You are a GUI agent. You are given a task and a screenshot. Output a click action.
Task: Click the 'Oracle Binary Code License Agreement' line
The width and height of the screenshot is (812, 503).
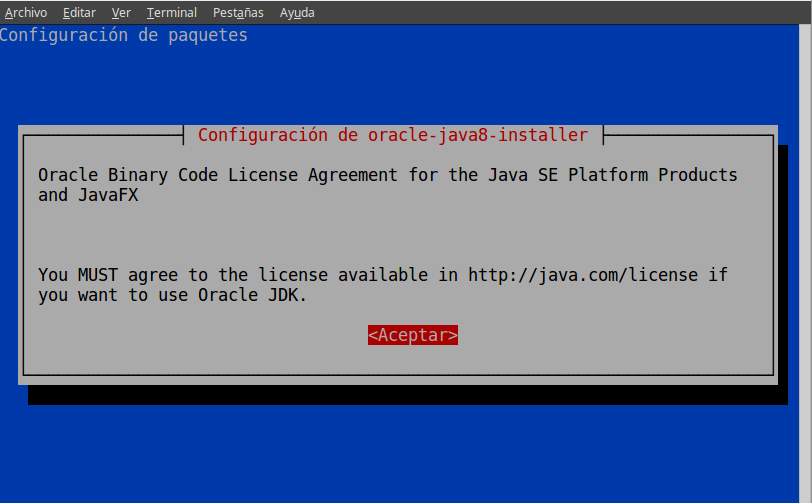click(387, 175)
